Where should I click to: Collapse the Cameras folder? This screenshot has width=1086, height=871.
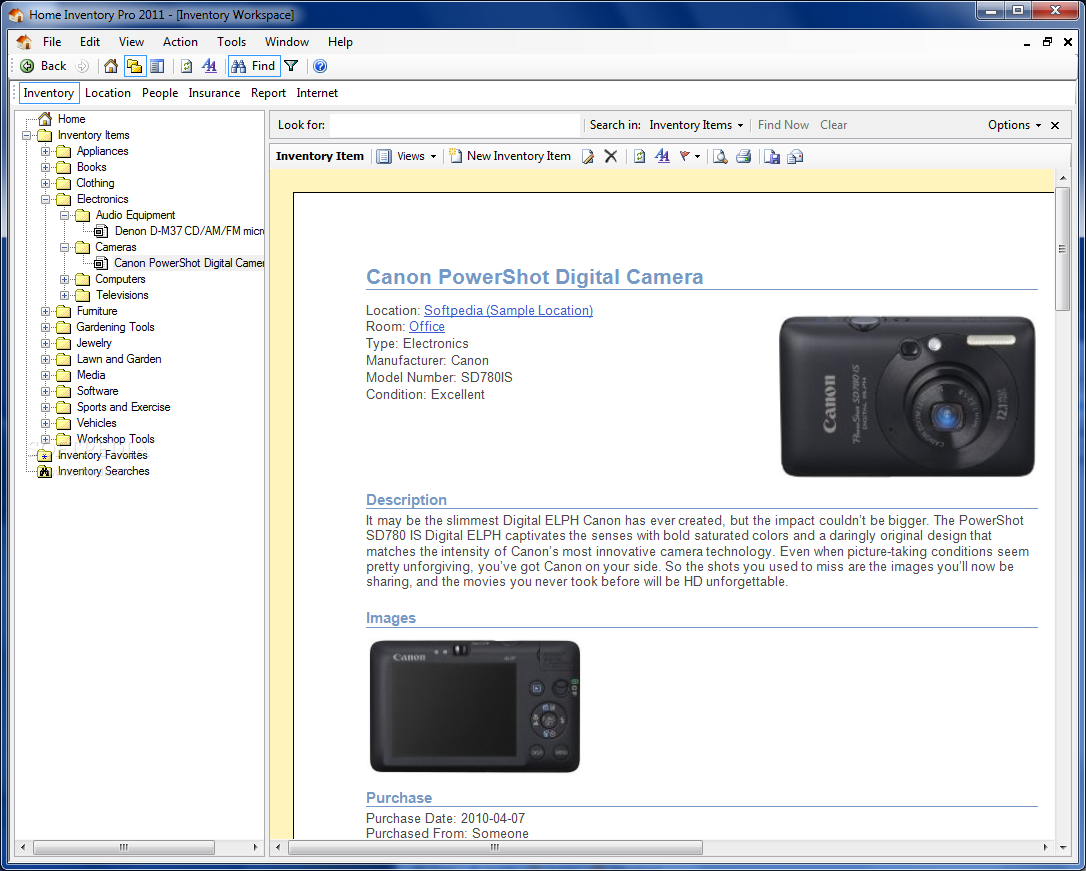64,247
